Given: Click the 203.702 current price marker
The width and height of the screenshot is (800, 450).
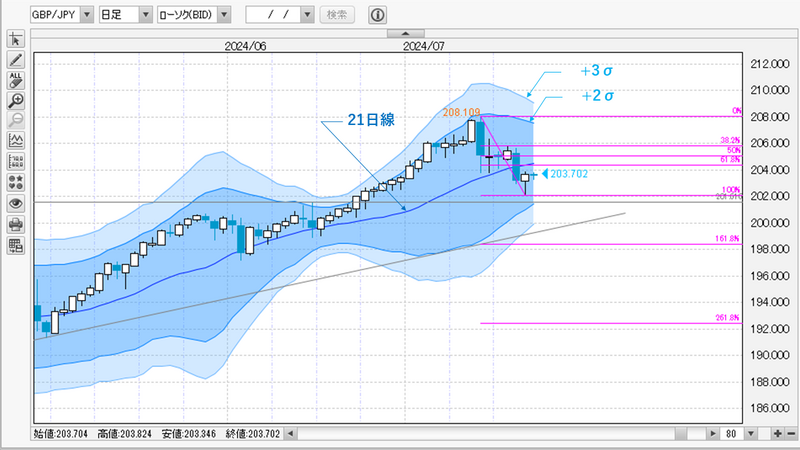Looking at the screenshot, I should (x=565, y=174).
